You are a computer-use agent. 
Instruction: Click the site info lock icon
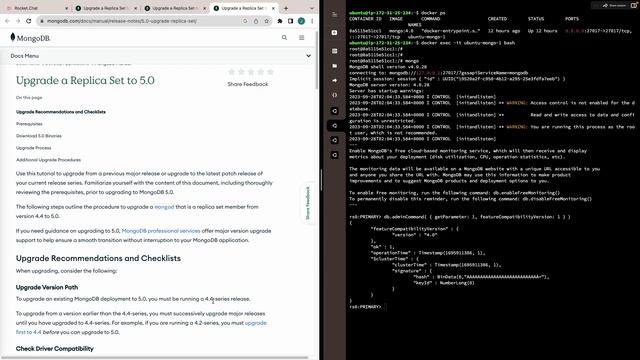(x=42, y=21)
